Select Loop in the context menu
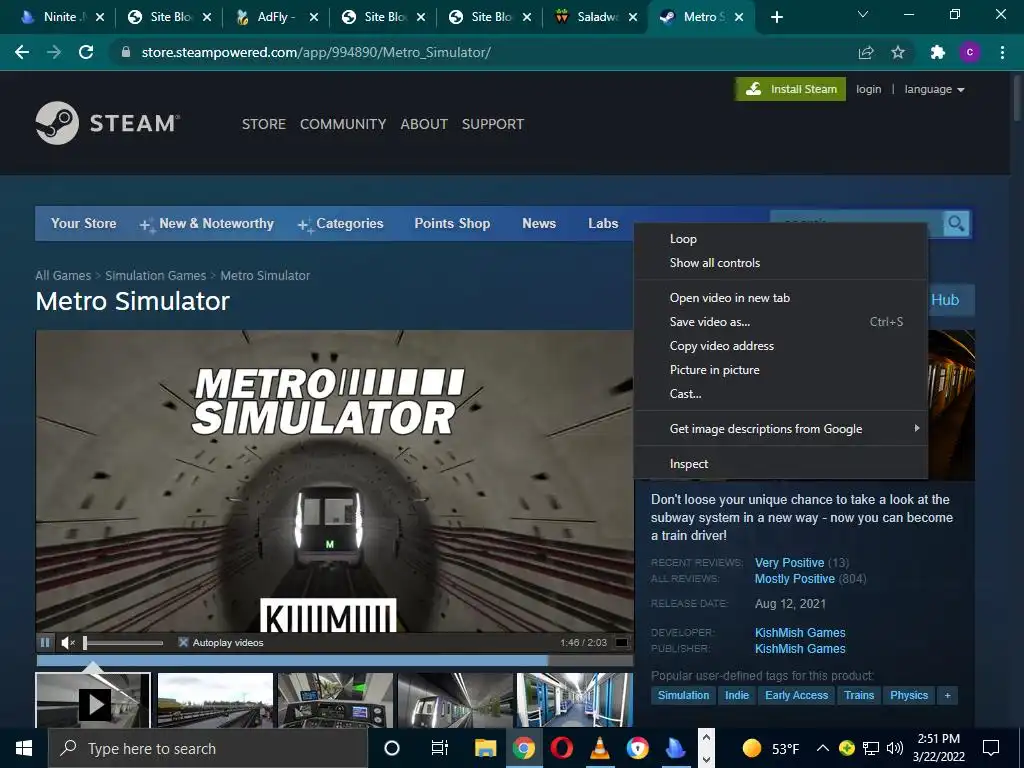This screenshot has height=768, width=1024. [x=781, y=239]
